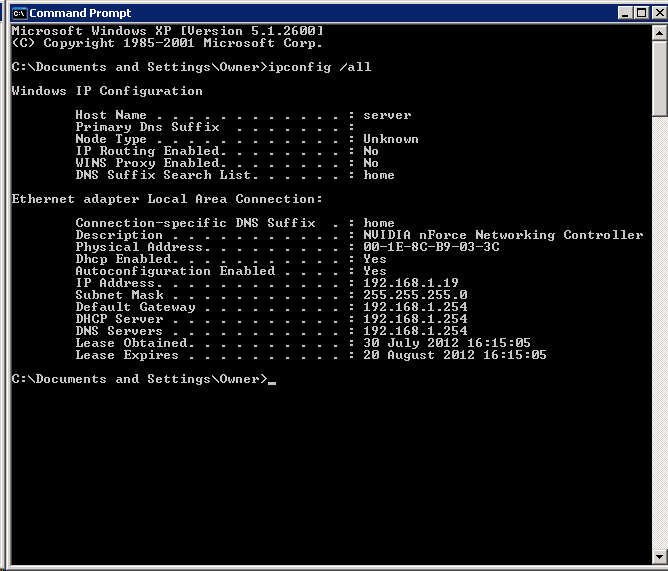Click the final prompt line with cursor
668x571 pixels.
click(144, 379)
